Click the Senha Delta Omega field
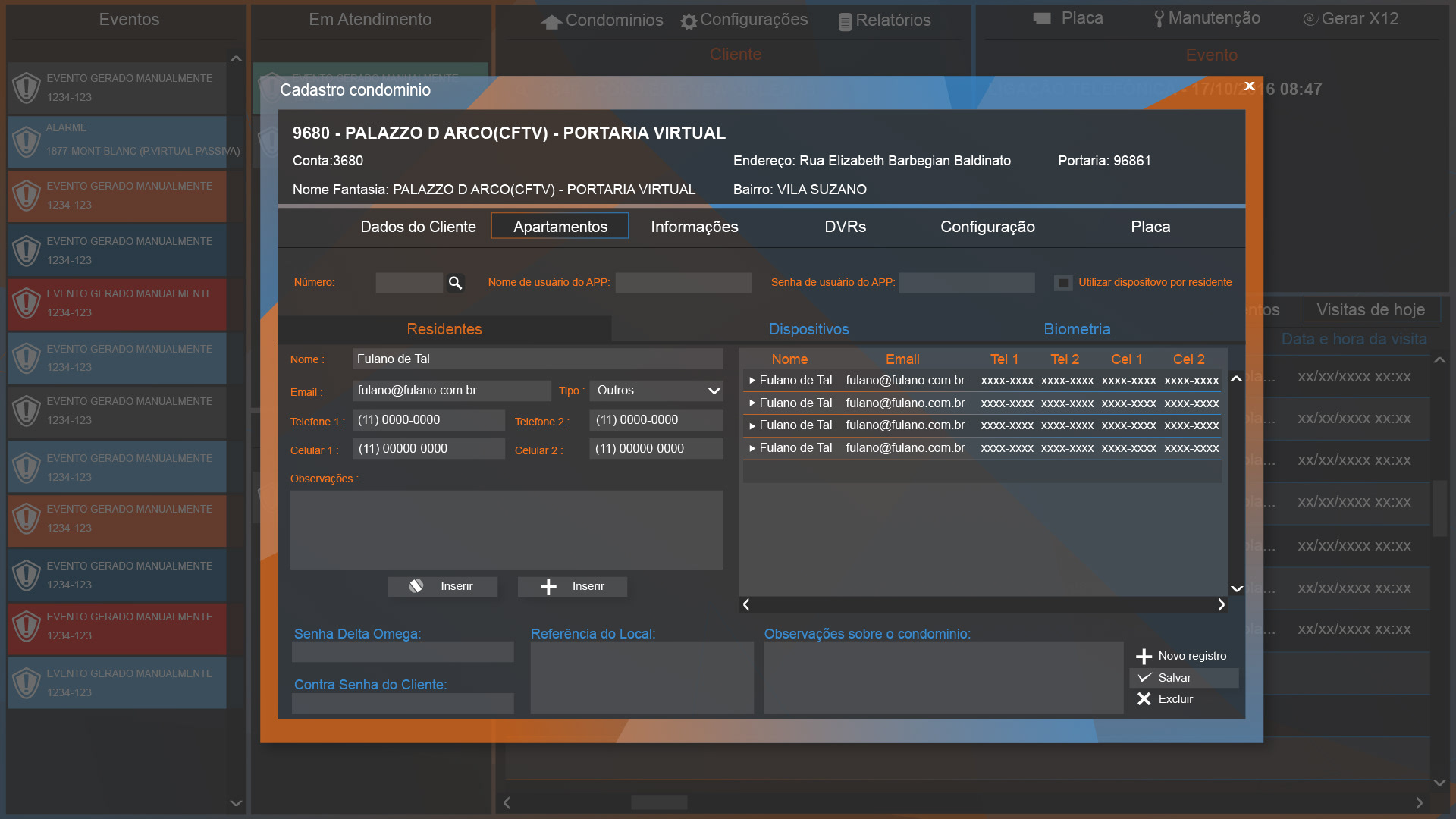Viewport: 1456px width, 819px height. coord(403,652)
